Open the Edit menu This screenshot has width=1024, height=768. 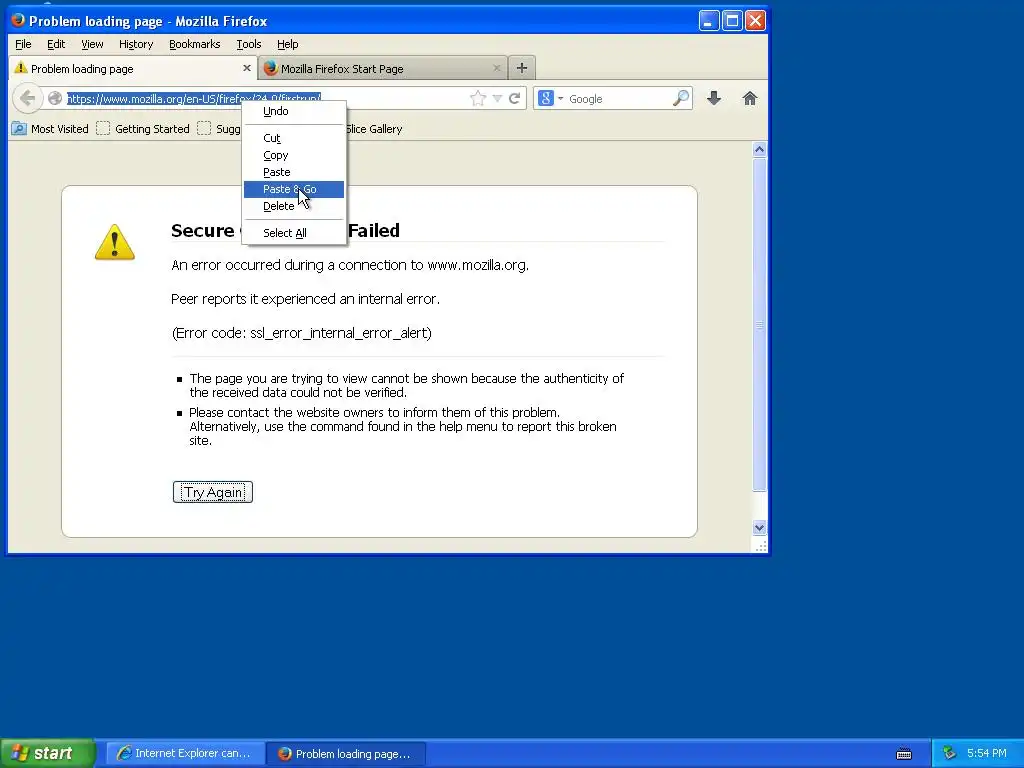coord(56,44)
